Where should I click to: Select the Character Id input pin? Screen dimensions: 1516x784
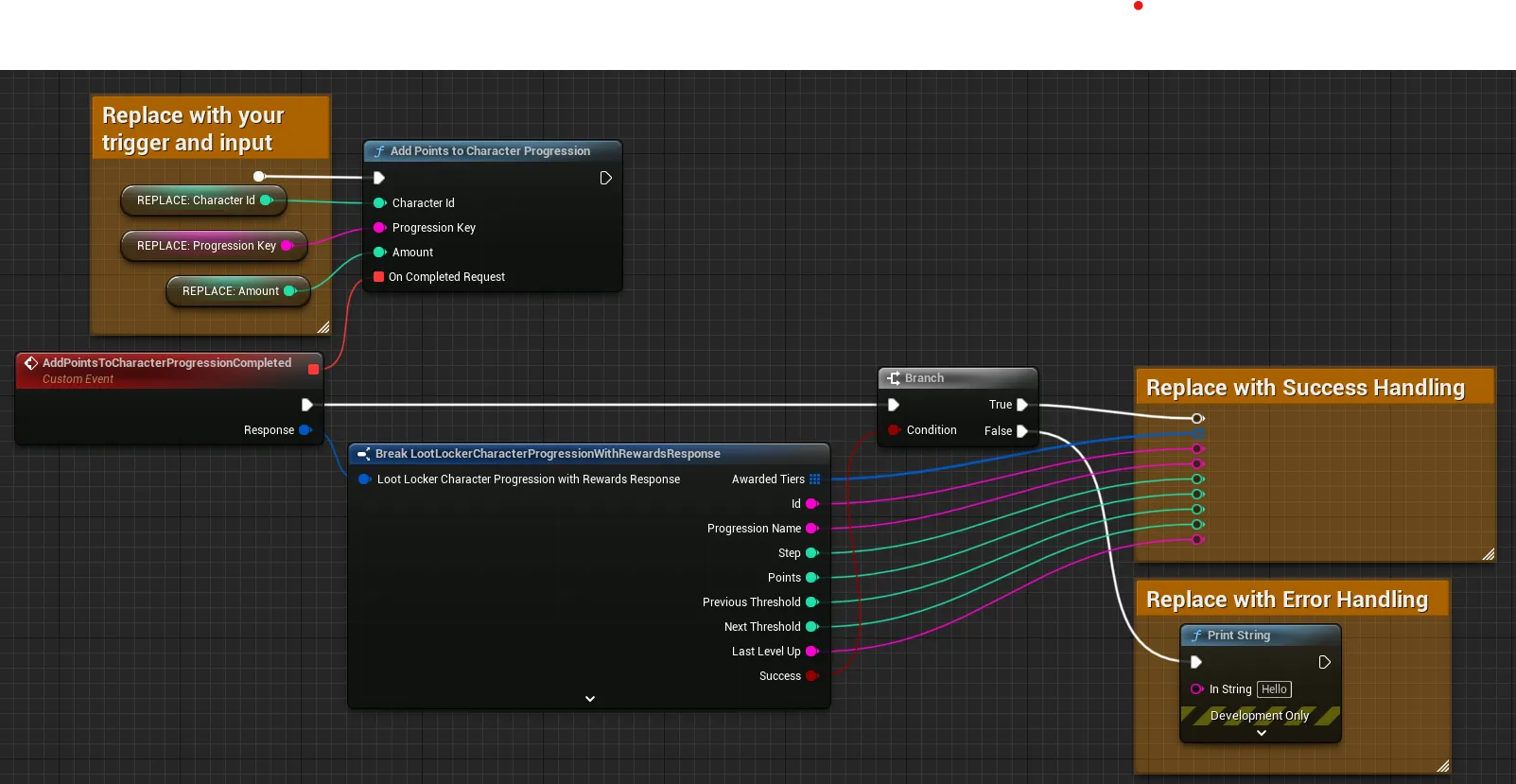(x=379, y=202)
